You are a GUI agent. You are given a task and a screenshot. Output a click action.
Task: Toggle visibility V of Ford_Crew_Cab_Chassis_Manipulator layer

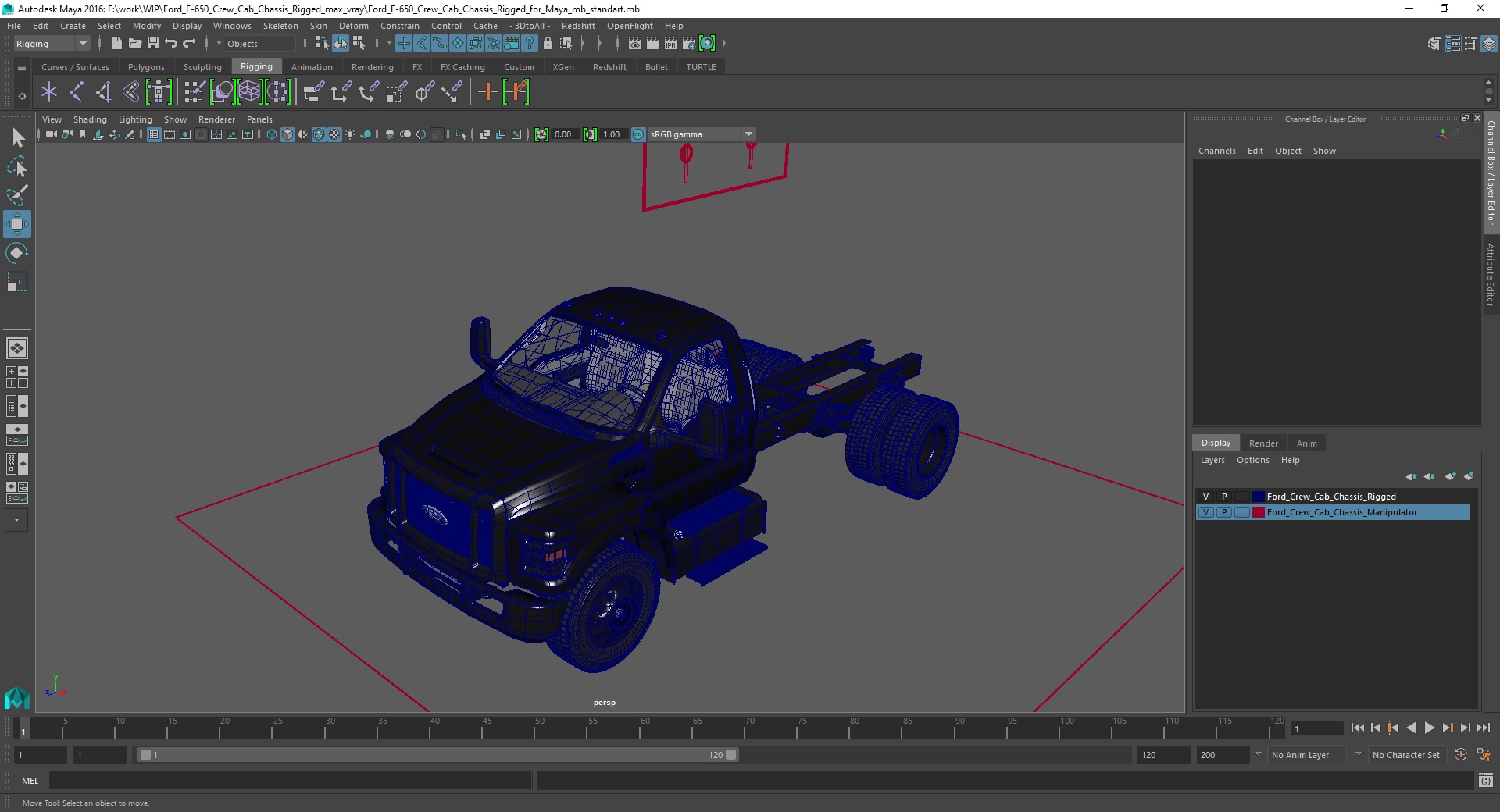point(1205,512)
